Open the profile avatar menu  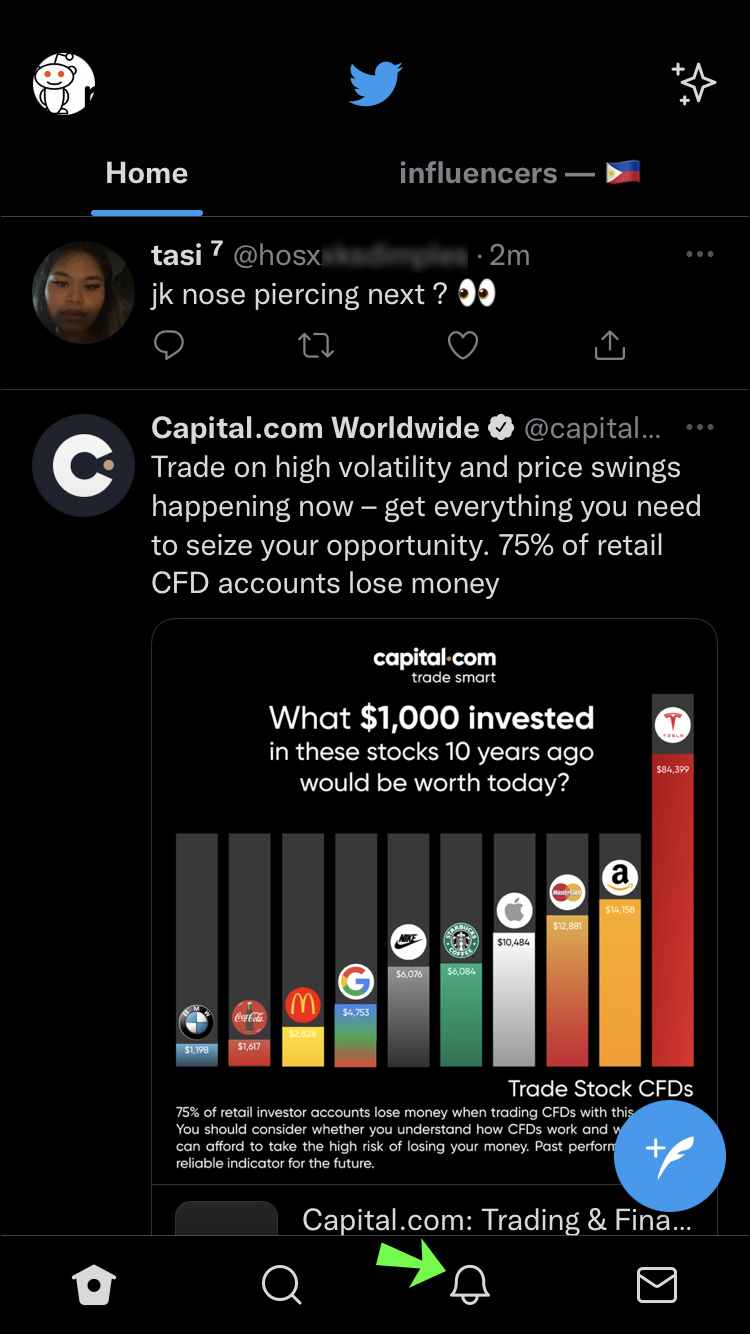tap(64, 84)
